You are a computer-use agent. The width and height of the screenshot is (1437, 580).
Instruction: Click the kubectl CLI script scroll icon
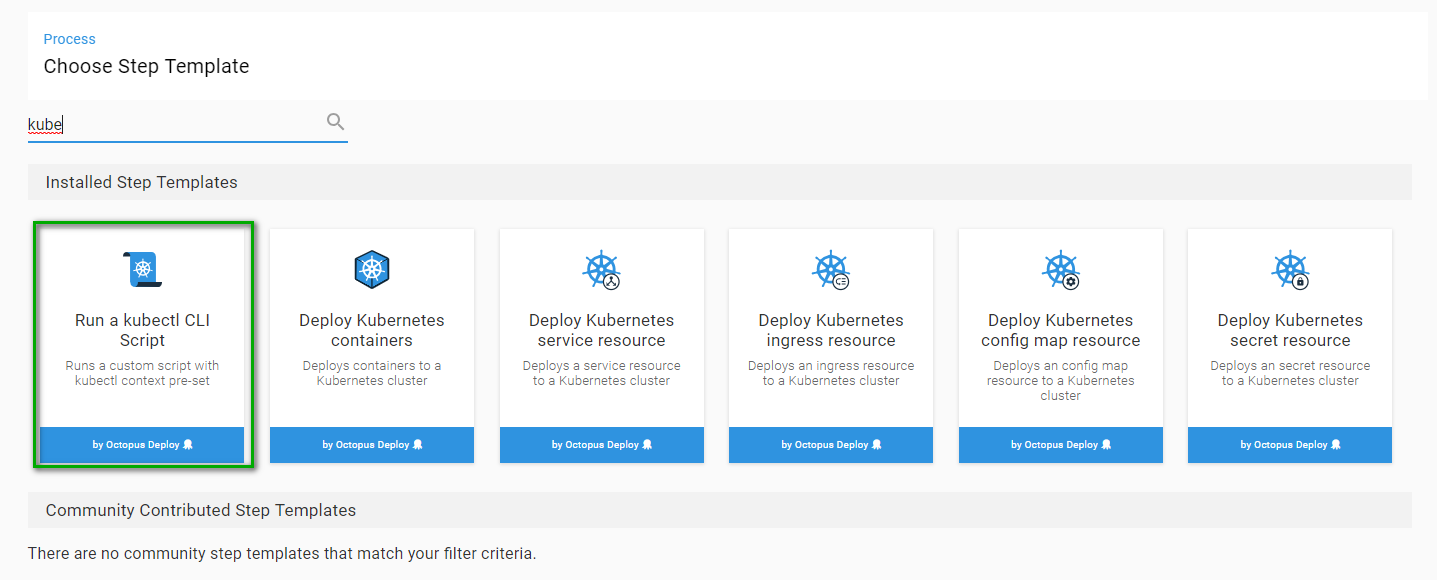(142, 269)
